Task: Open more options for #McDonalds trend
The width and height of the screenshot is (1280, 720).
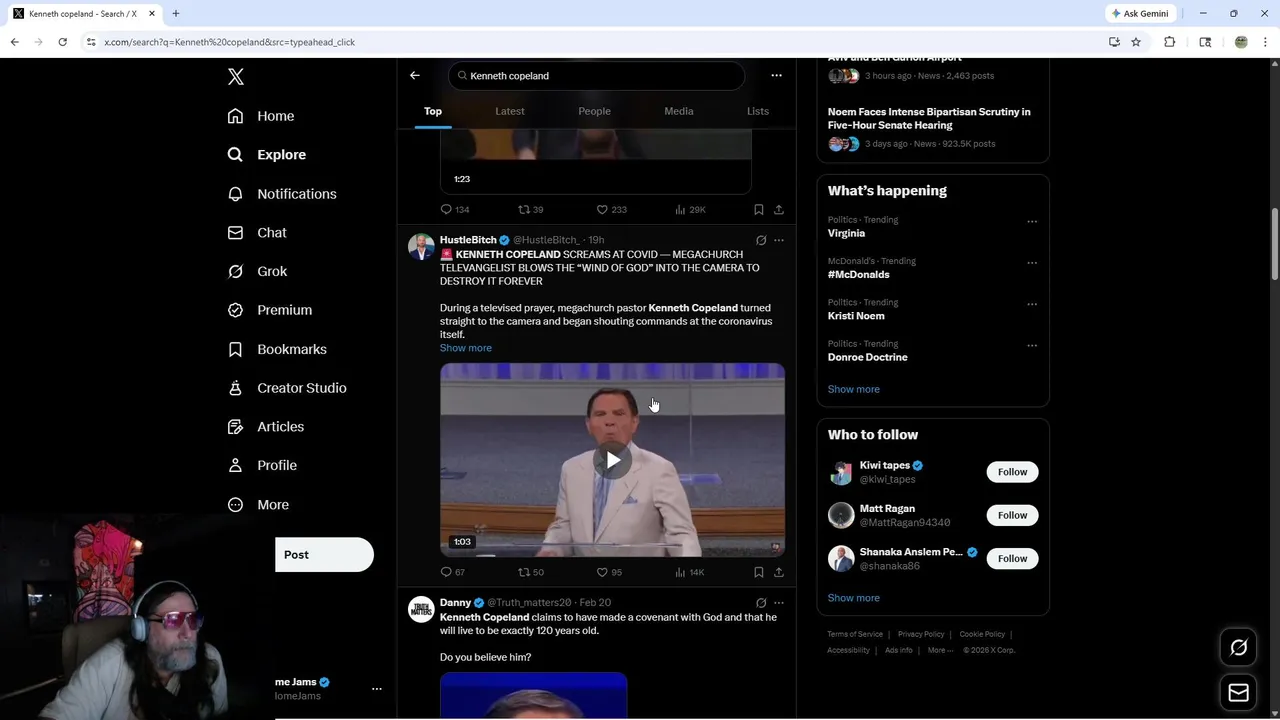Action: (x=1032, y=263)
